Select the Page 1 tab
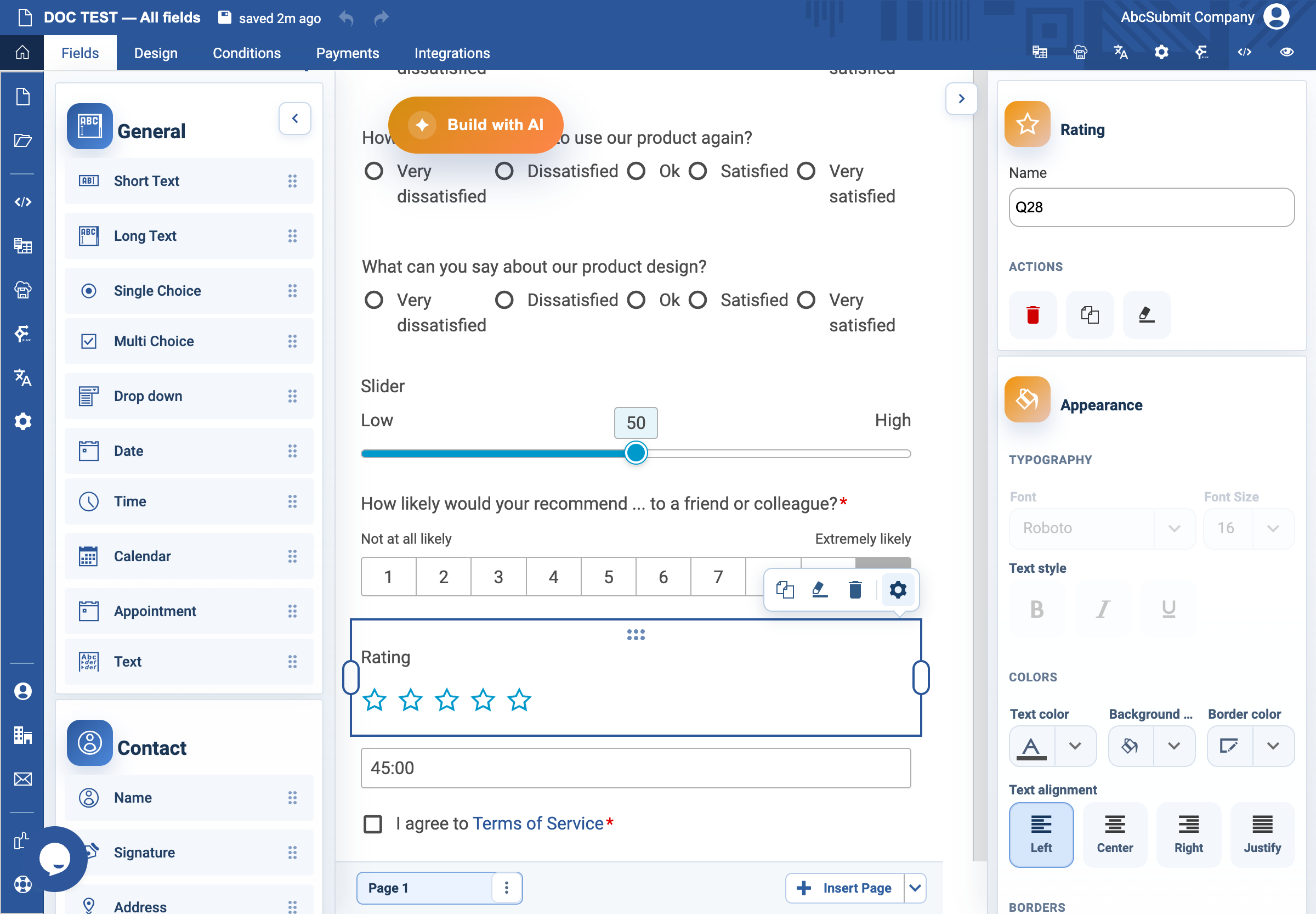1316x914 pixels. [x=425, y=888]
